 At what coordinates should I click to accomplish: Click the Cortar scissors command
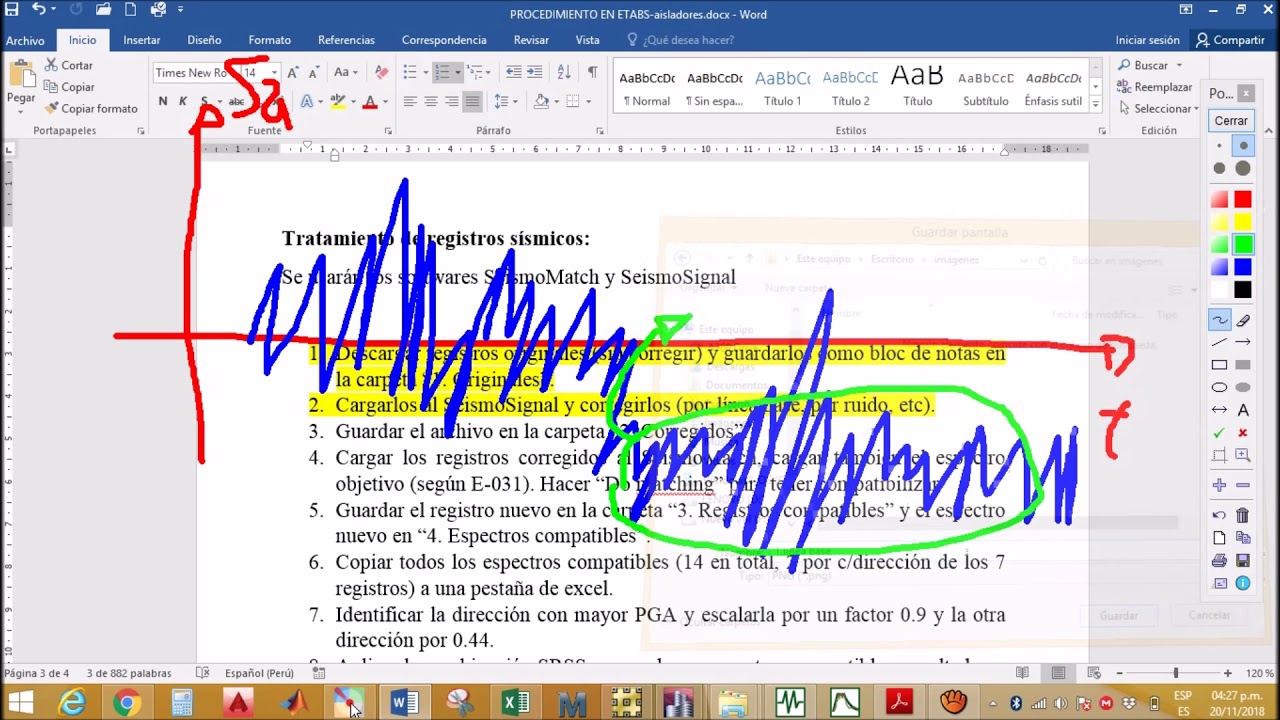click(x=69, y=65)
